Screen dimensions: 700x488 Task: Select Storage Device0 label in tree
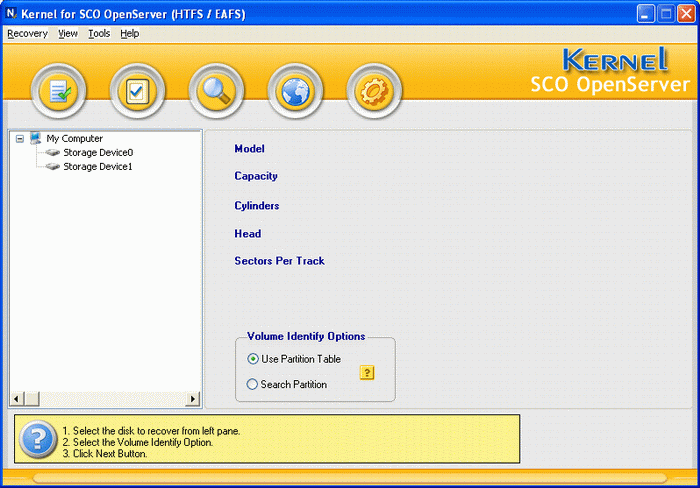tap(98, 153)
